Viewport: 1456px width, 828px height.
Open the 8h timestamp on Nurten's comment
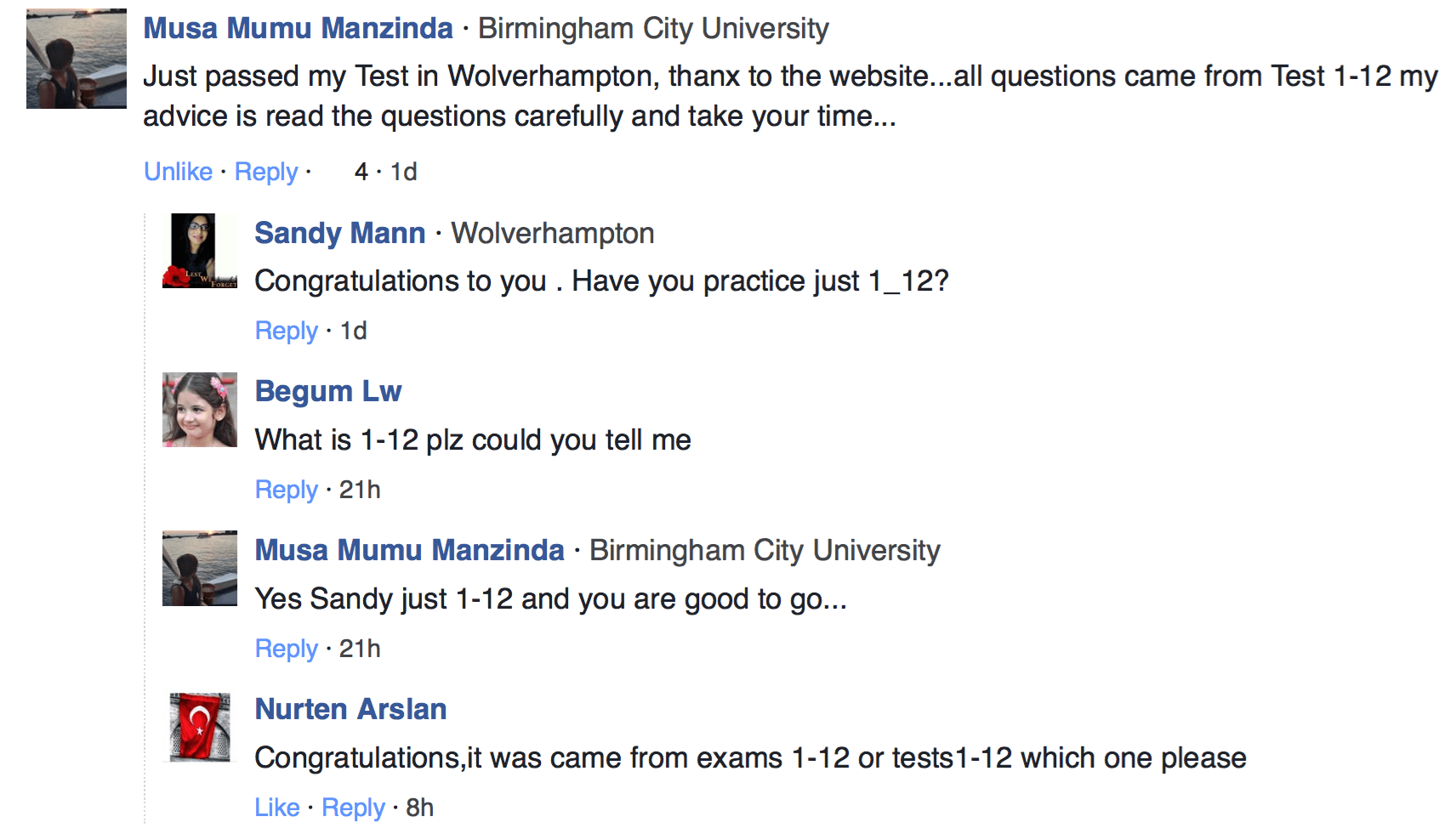[x=419, y=808]
